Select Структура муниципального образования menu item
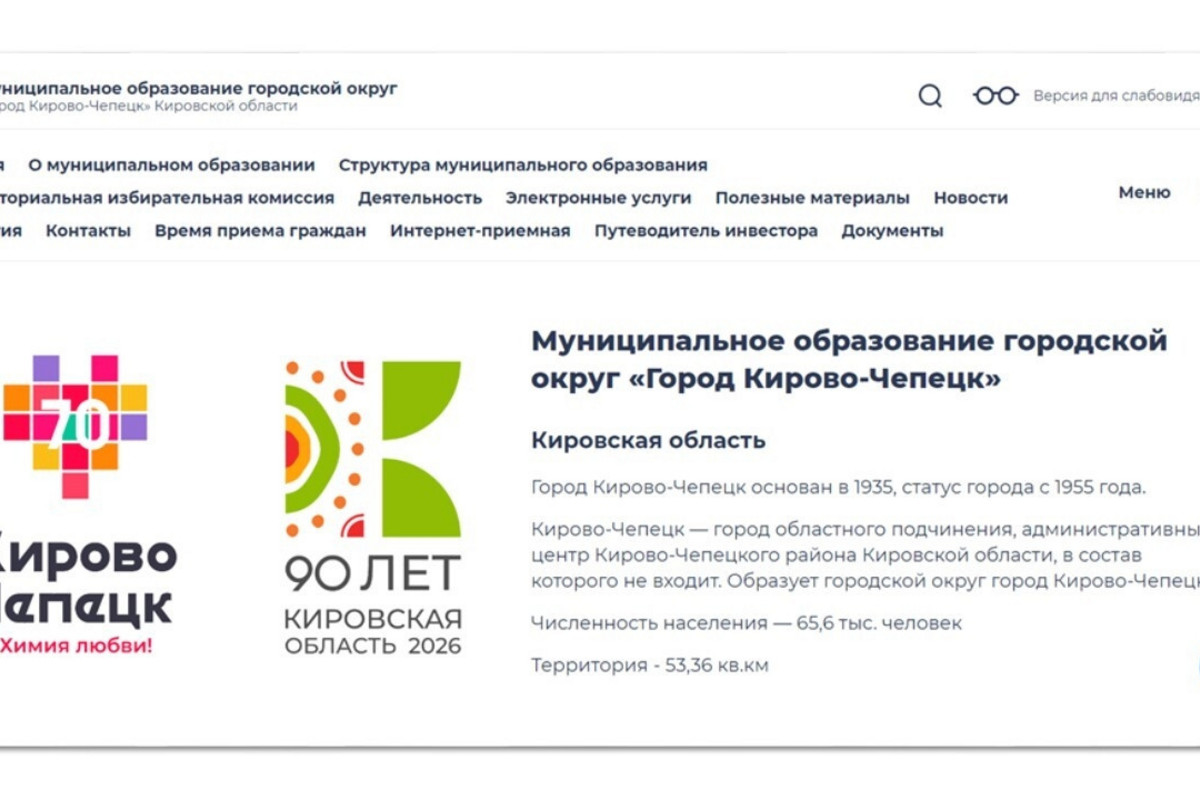The height and width of the screenshot is (800, 1200). pos(522,165)
